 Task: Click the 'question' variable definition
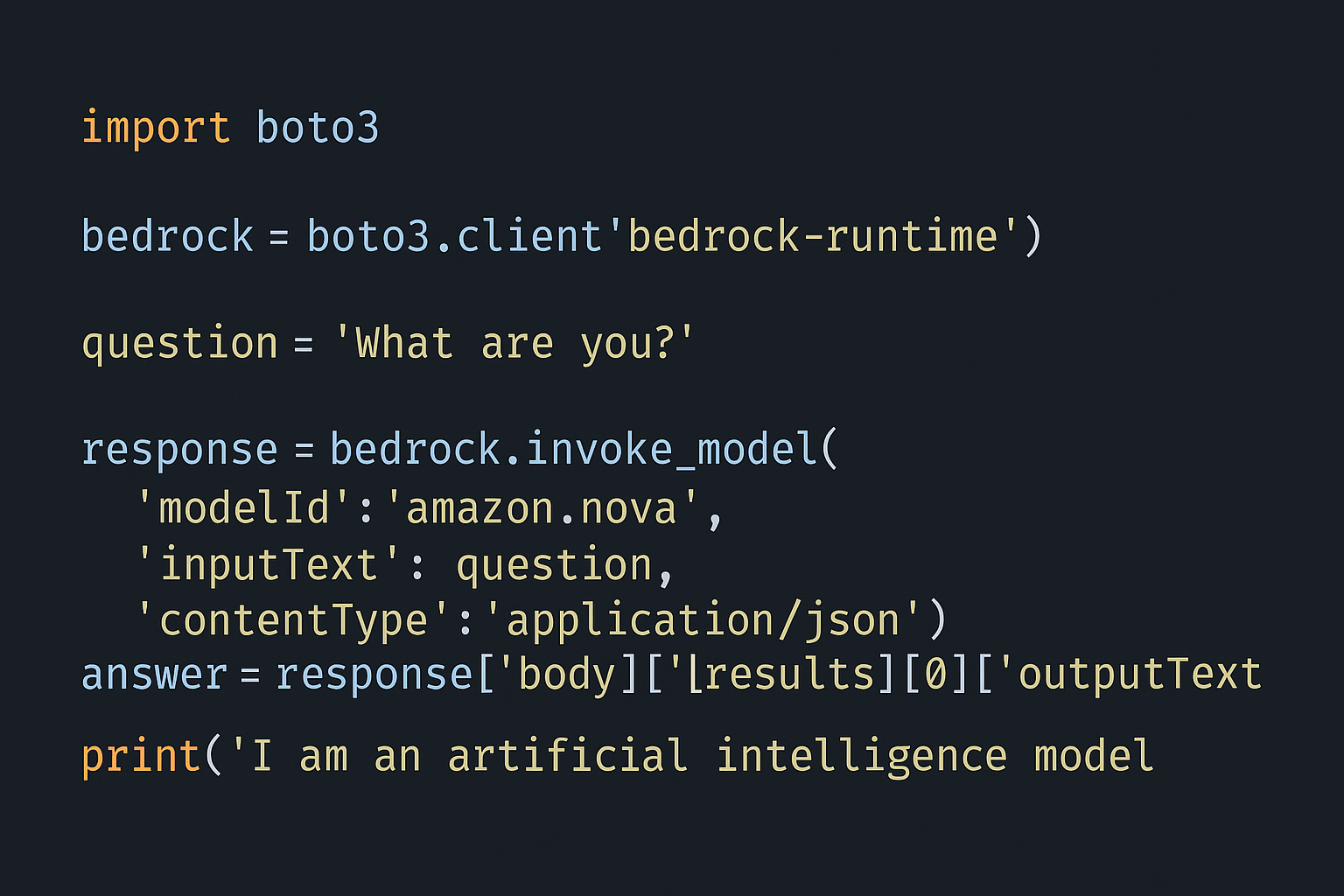[179, 344]
